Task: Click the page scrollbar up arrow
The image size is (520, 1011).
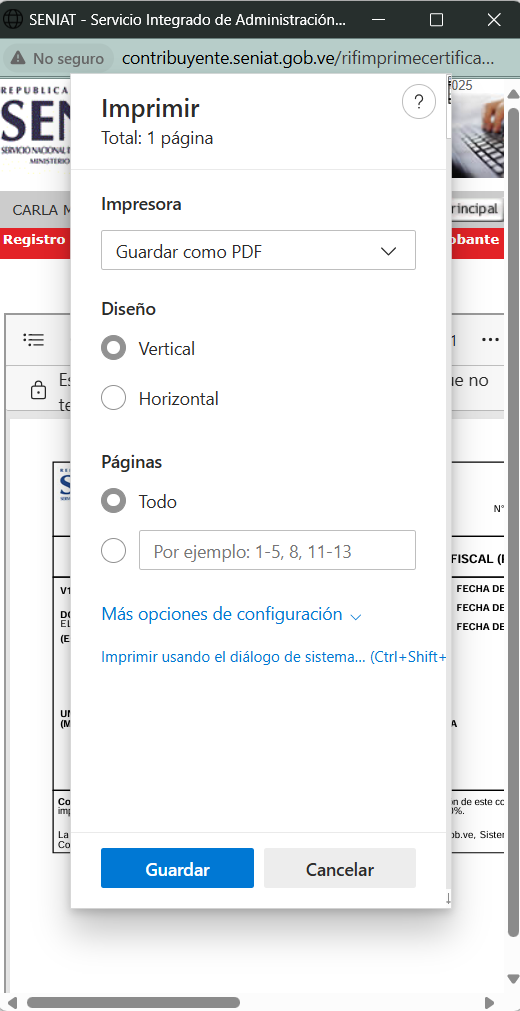Action: pos(513,95)
